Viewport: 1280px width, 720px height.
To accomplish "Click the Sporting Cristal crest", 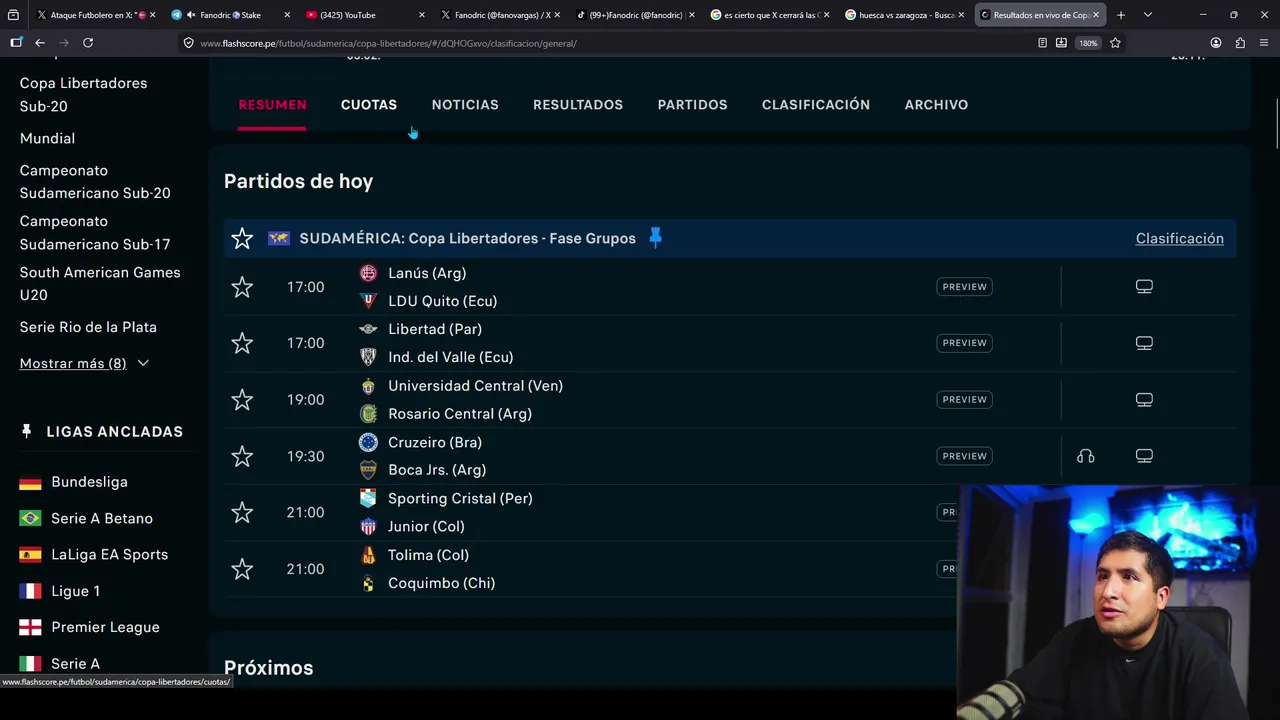I will tap(368, 498).
